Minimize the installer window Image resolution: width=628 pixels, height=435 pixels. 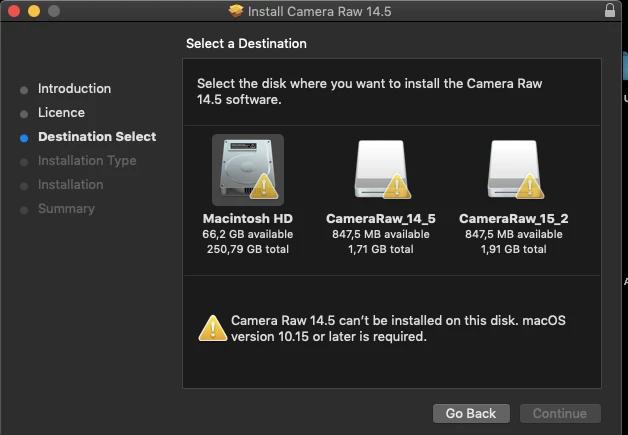point(33,11)
